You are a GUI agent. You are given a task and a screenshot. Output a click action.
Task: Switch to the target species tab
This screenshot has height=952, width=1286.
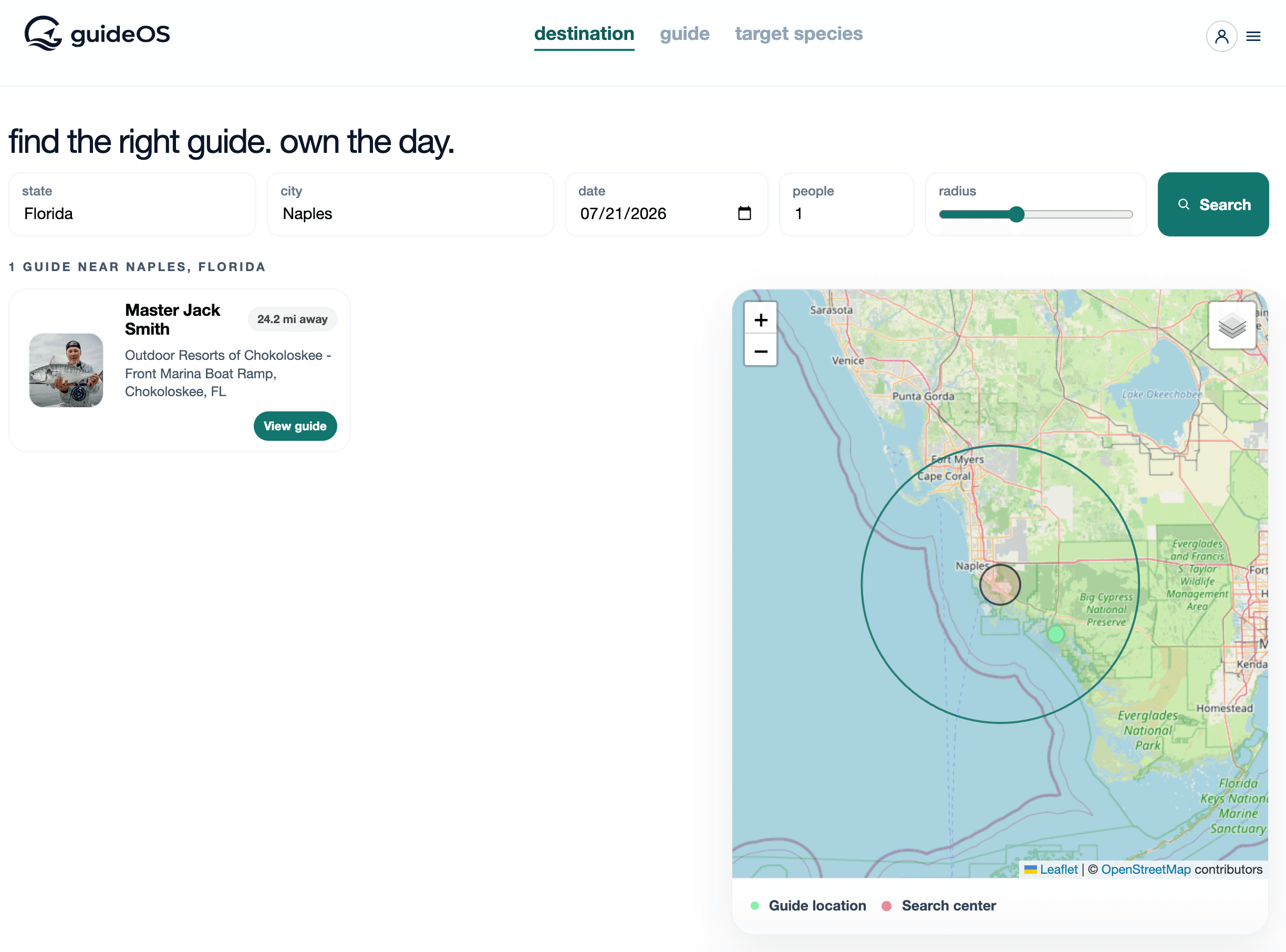pos(798,34)
